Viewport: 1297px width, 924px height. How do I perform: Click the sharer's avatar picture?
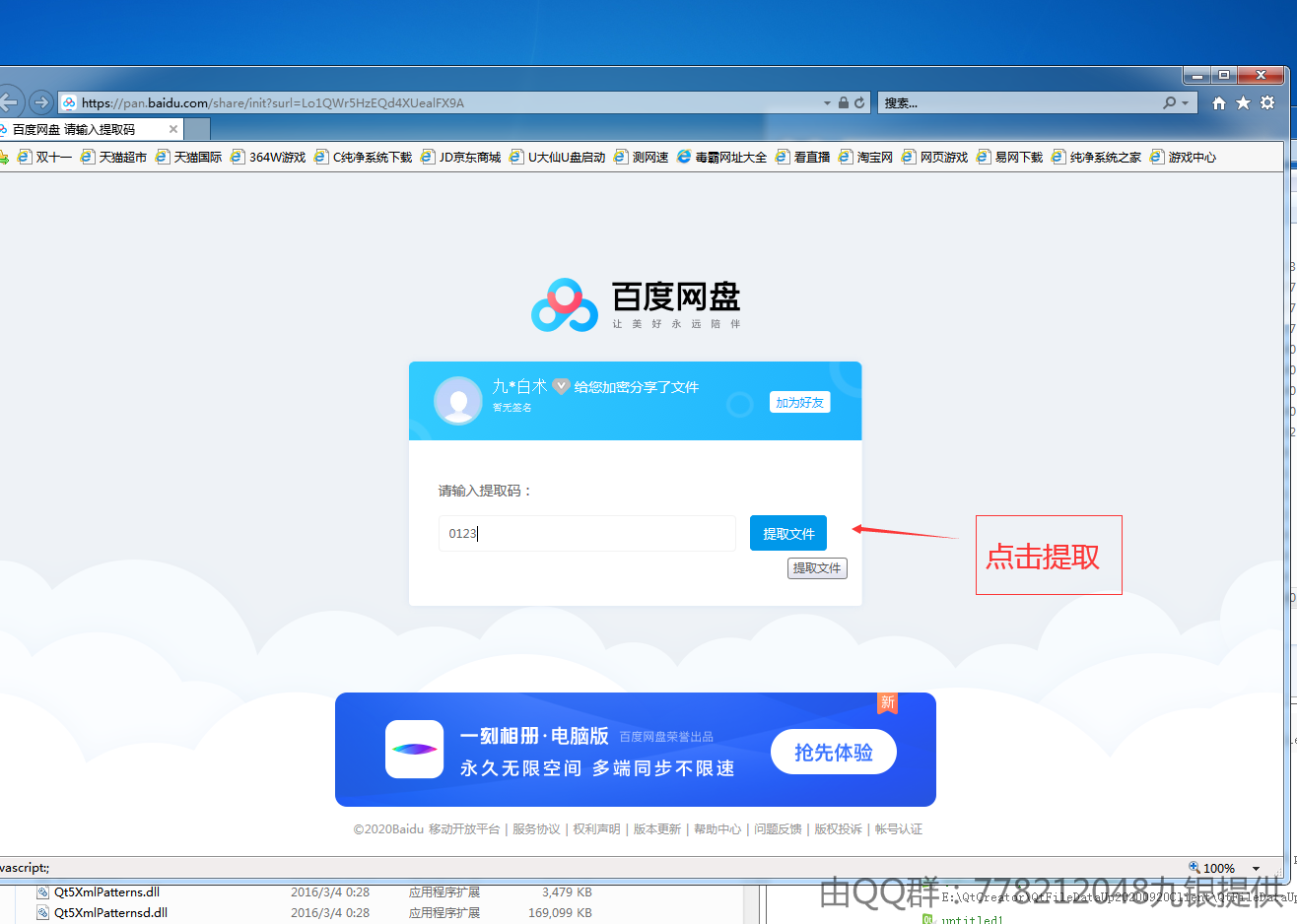(x=458, y=400)
